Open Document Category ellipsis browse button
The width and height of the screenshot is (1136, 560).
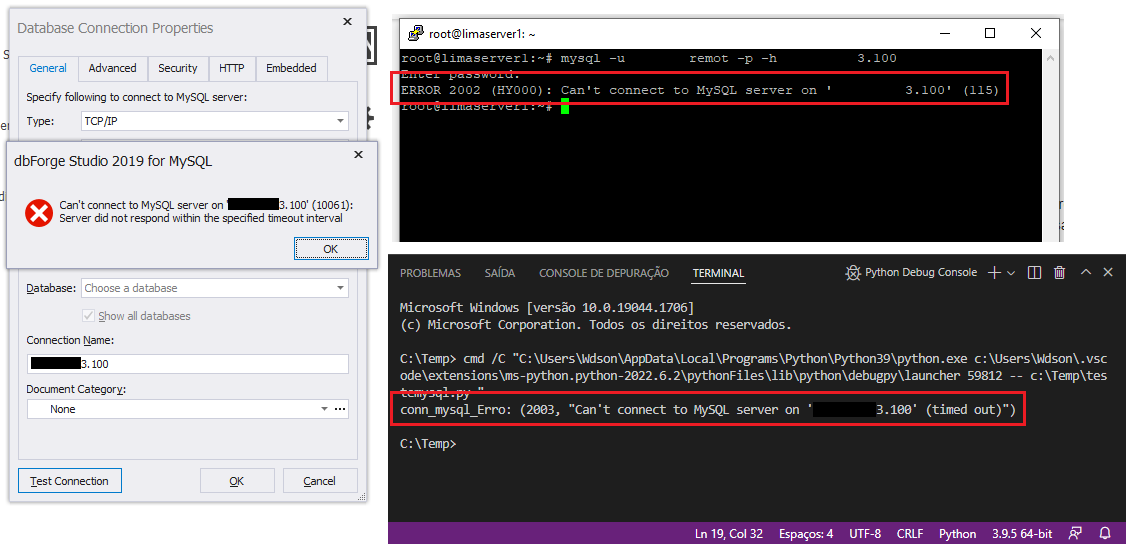[340, 409]
